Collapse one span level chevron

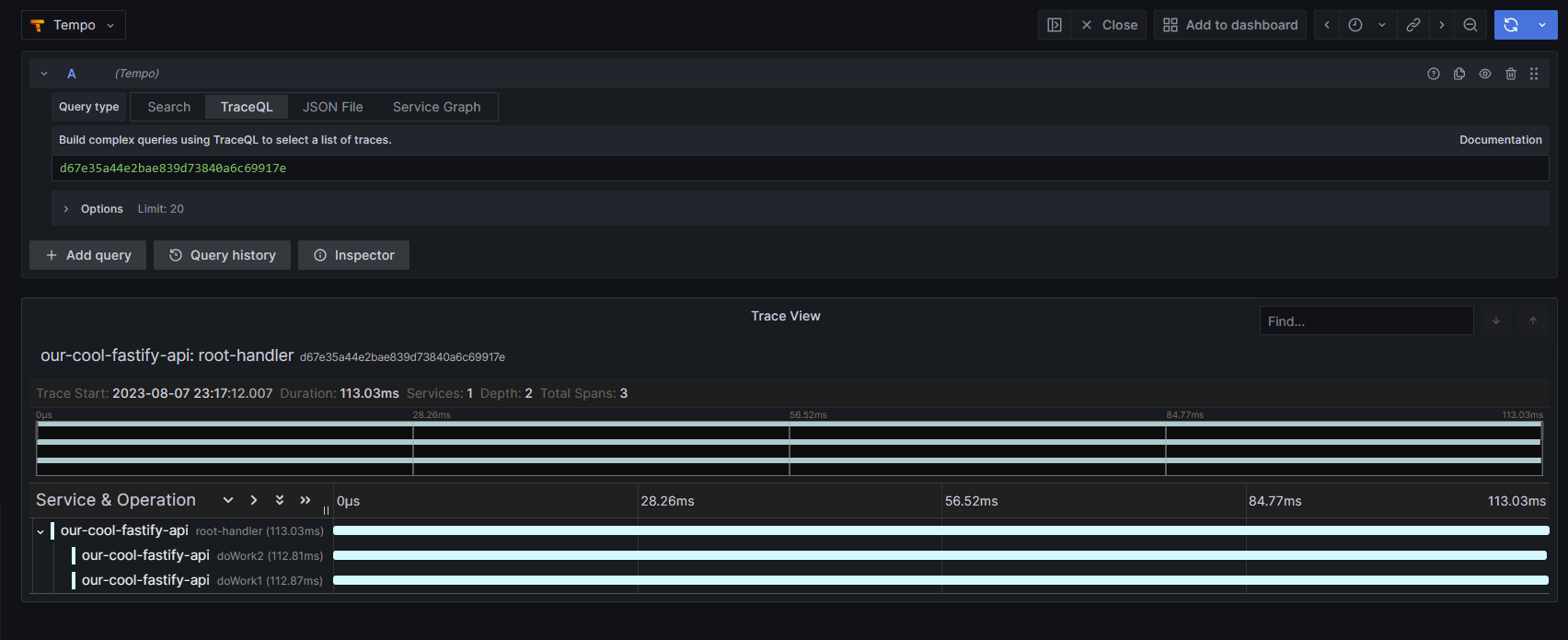pyautogui.click(x=228, y=500)
